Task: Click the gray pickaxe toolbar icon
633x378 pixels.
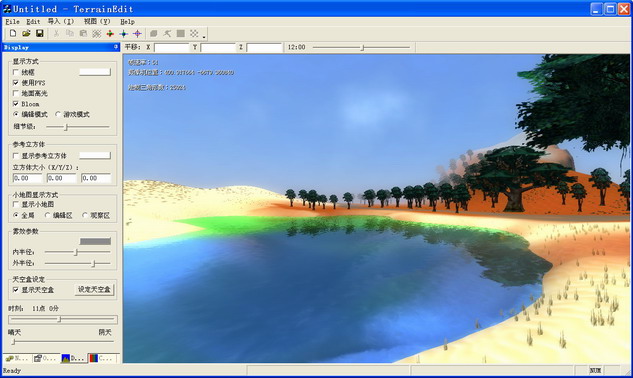Action: pos(167,34)
